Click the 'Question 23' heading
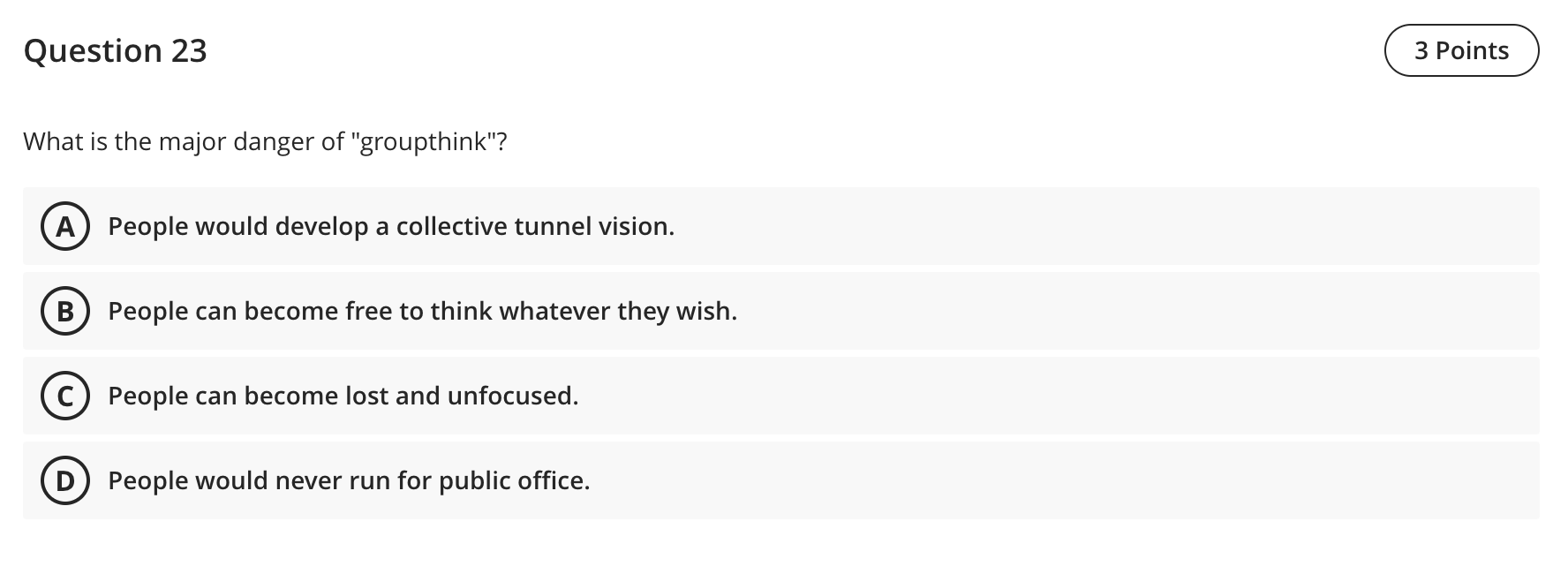 tap(116, 50)
